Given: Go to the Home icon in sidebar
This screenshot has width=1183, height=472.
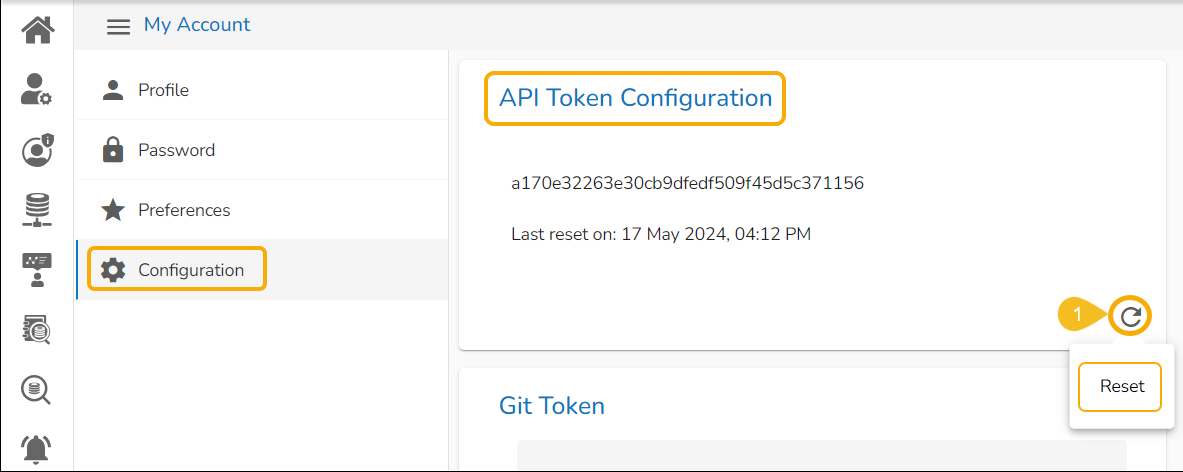Looking at the screenshot, I should (x=37, y=29).
